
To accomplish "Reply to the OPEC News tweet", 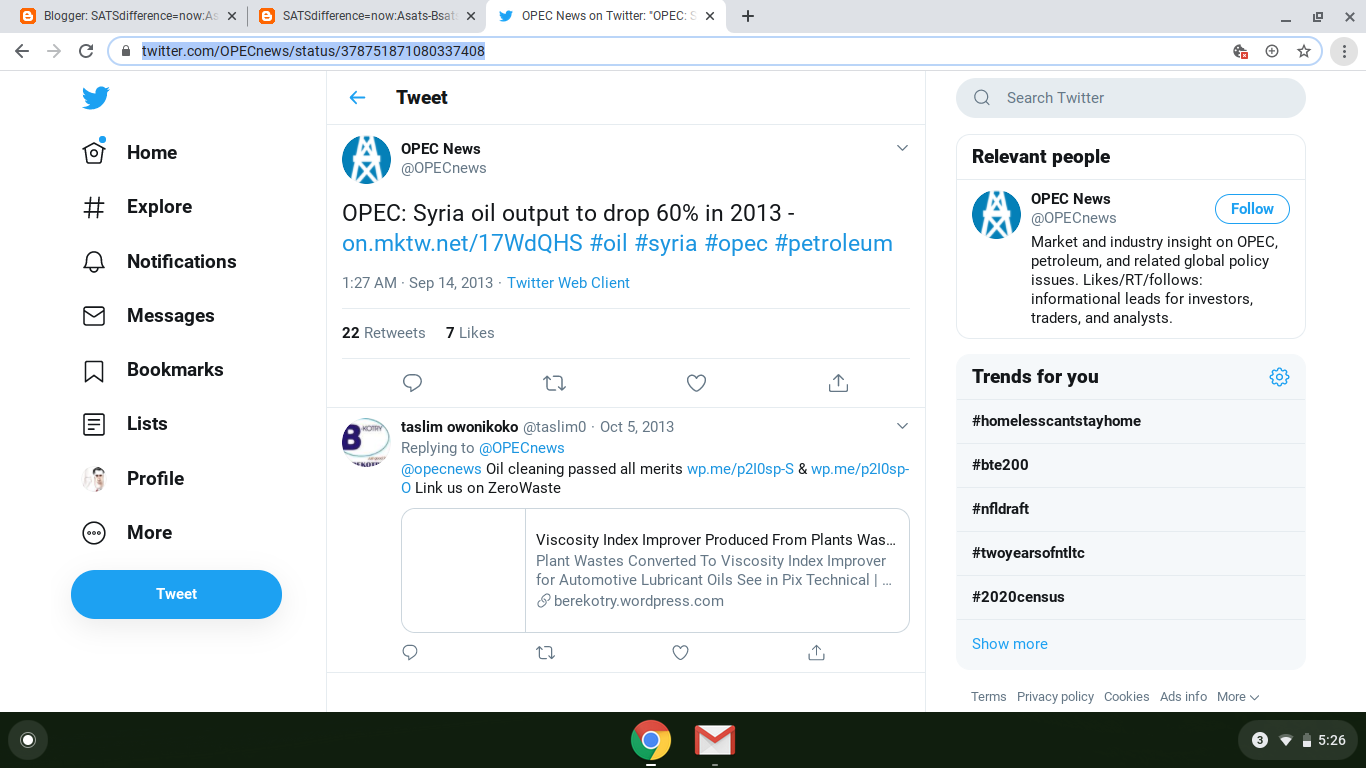I will click(x=412, y=383).
